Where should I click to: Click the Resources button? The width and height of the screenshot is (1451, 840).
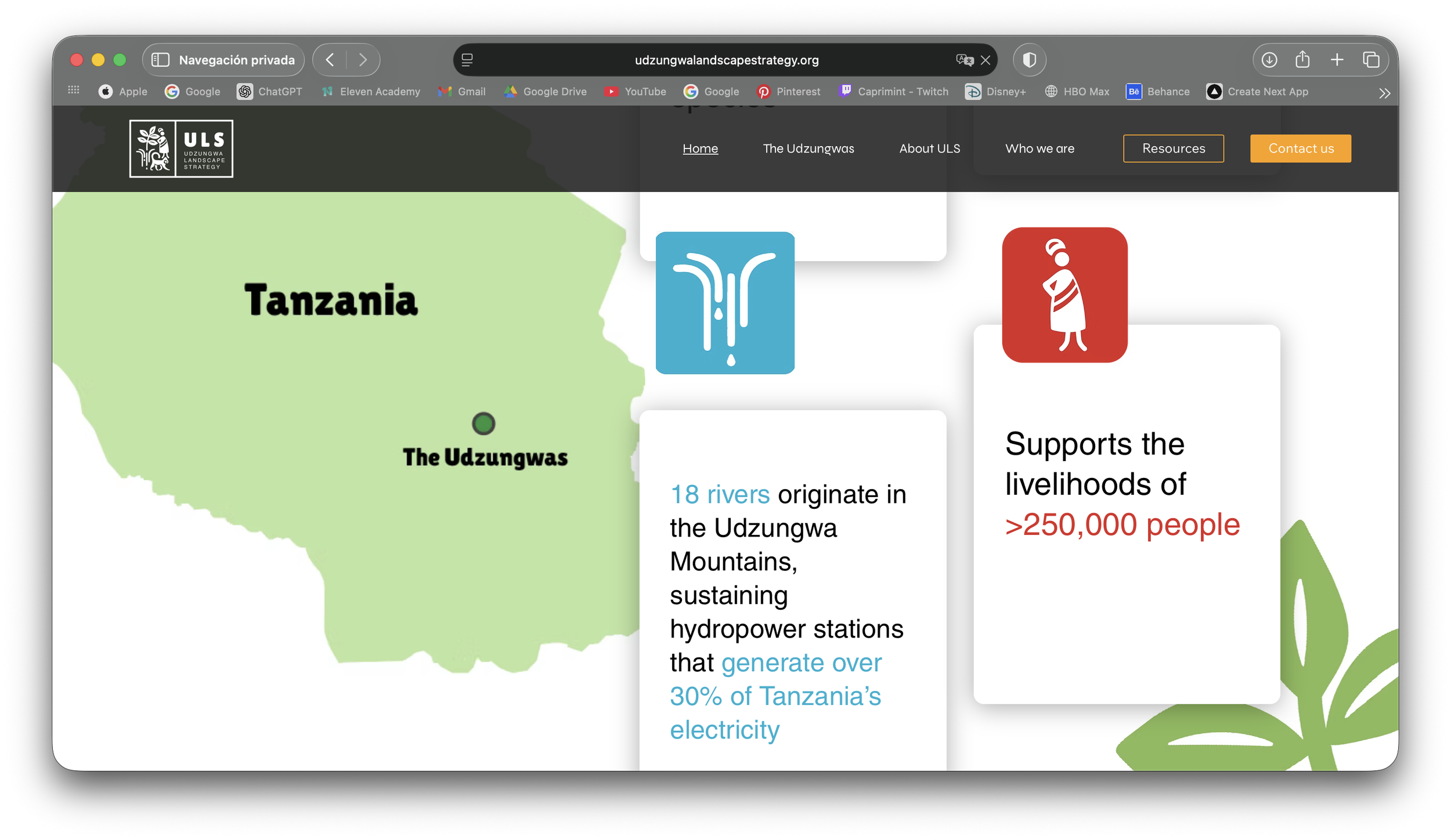[x=1174, y=149]
